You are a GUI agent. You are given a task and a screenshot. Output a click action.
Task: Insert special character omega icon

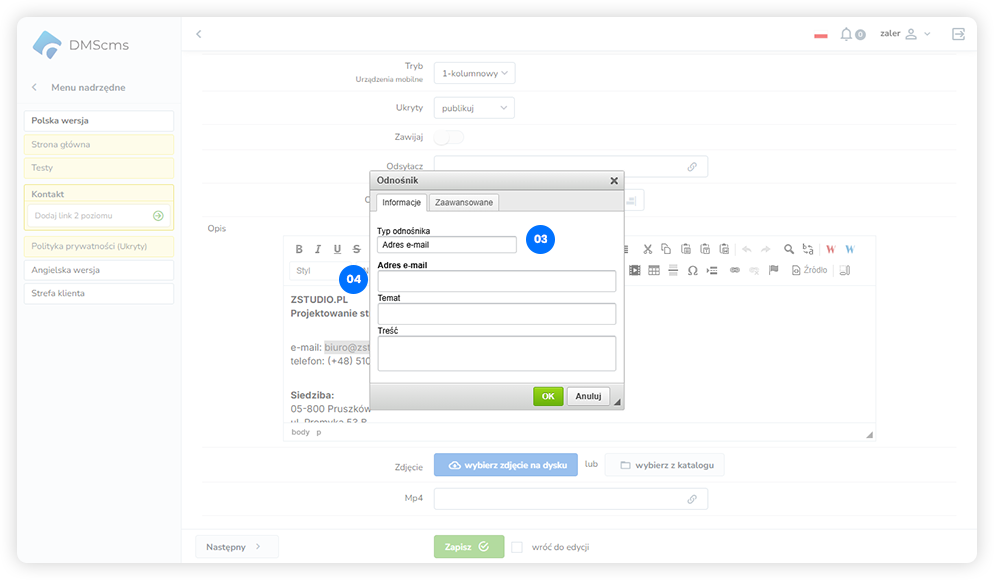click(x=693, y=271)
